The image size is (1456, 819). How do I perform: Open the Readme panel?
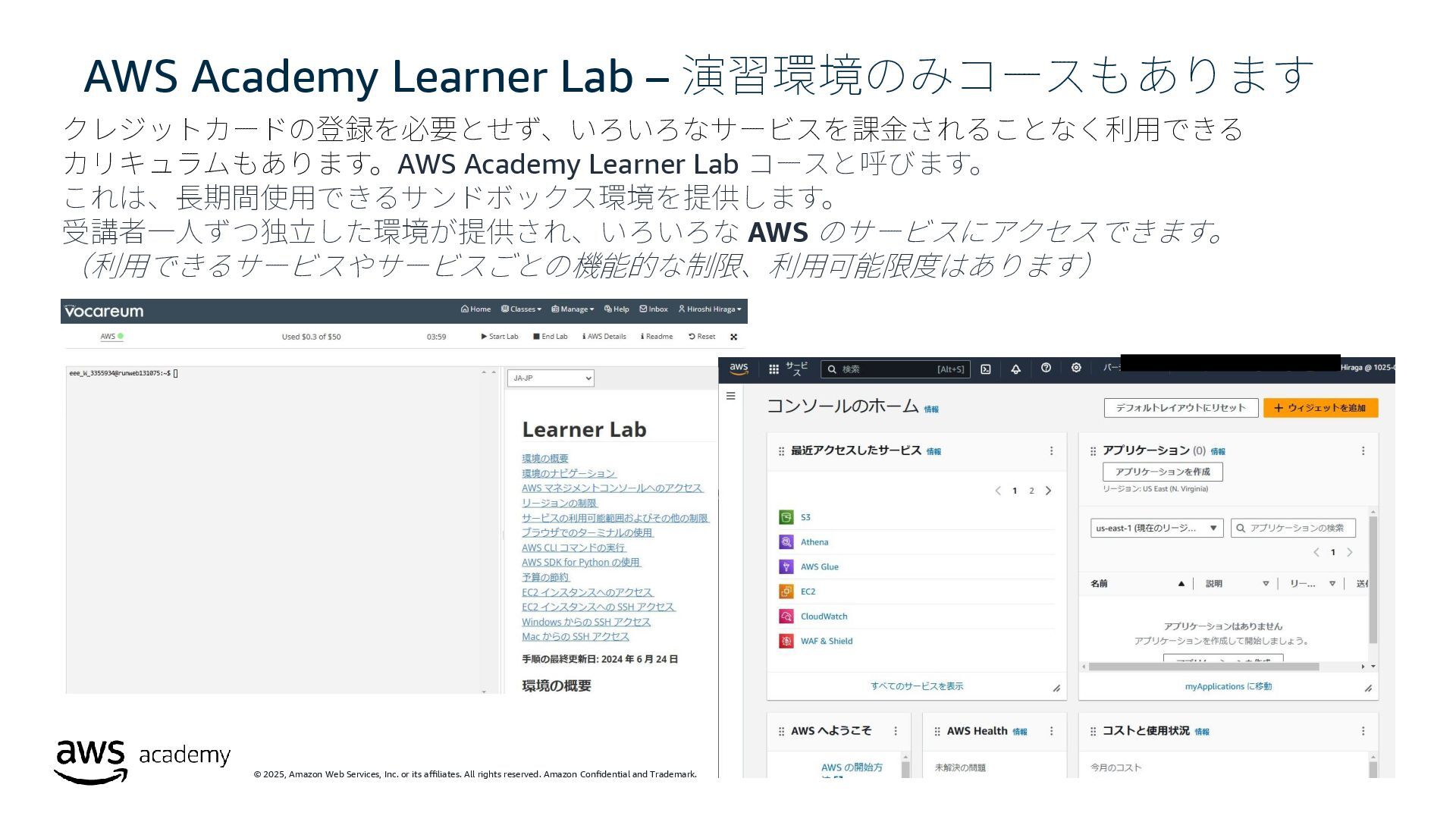click(x=657, y=337)
